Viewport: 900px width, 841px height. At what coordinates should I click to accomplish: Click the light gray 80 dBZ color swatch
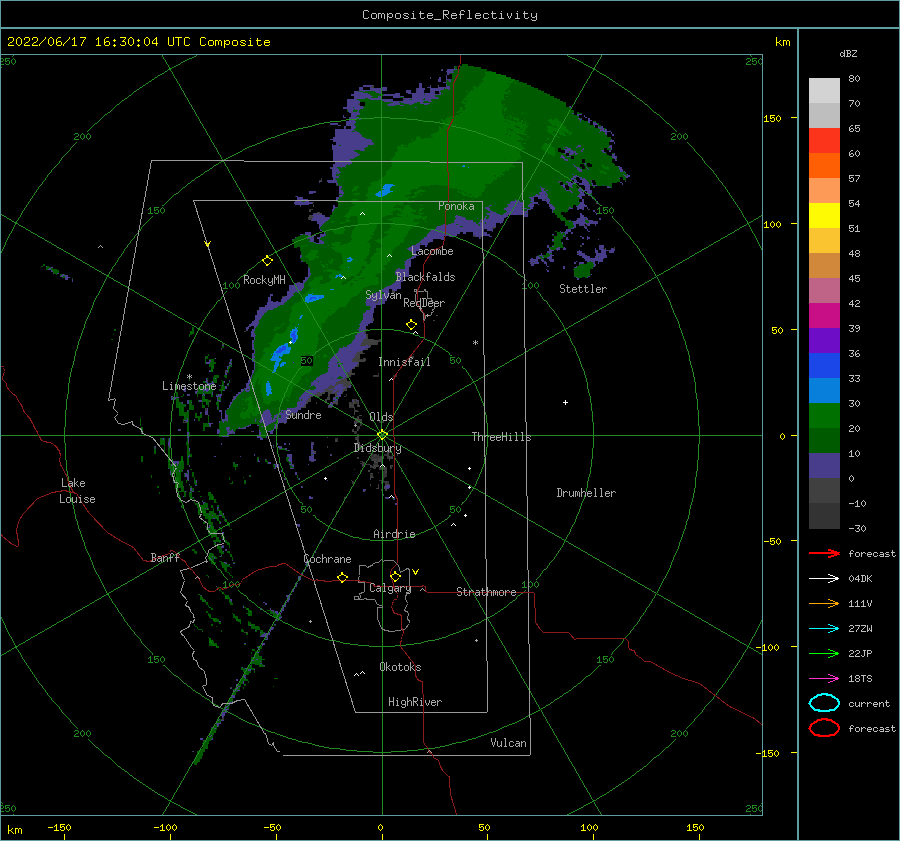(824, 90)
